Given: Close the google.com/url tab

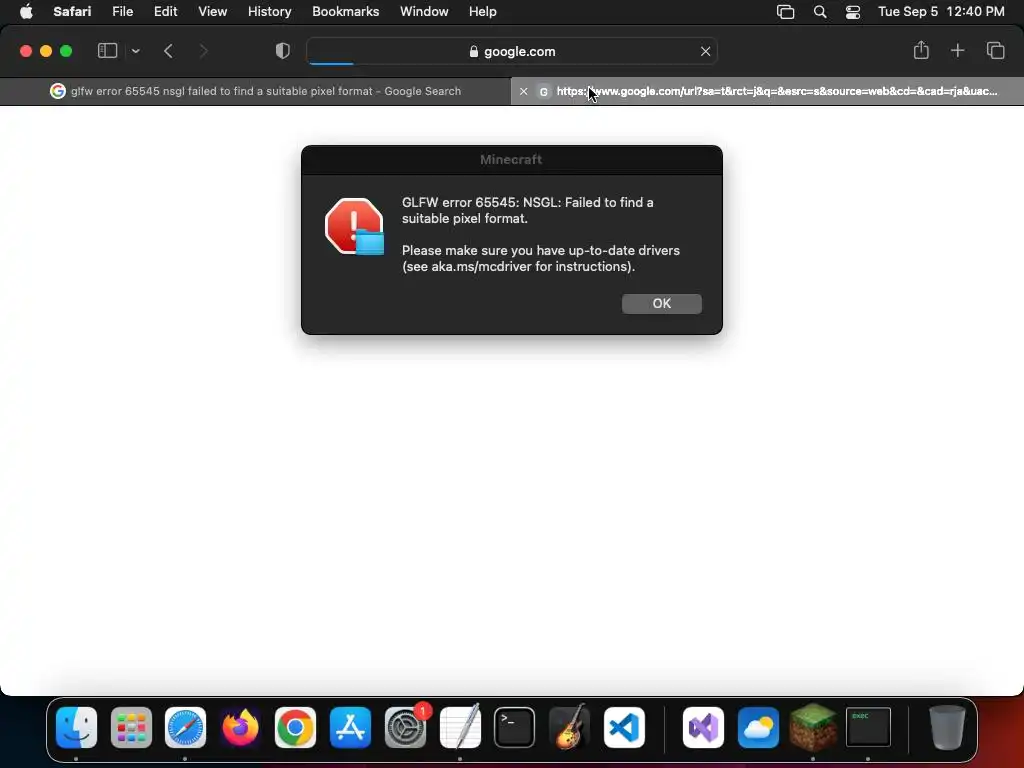Looking at the screenshot, I should click(x=523, y=91).
